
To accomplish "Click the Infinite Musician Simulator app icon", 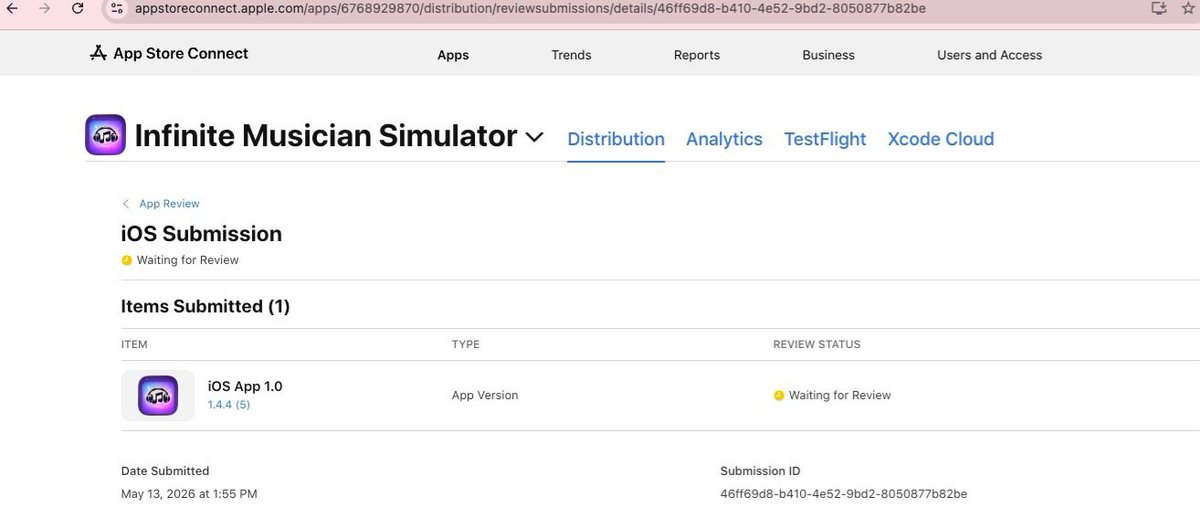I will tap(106, 136).
